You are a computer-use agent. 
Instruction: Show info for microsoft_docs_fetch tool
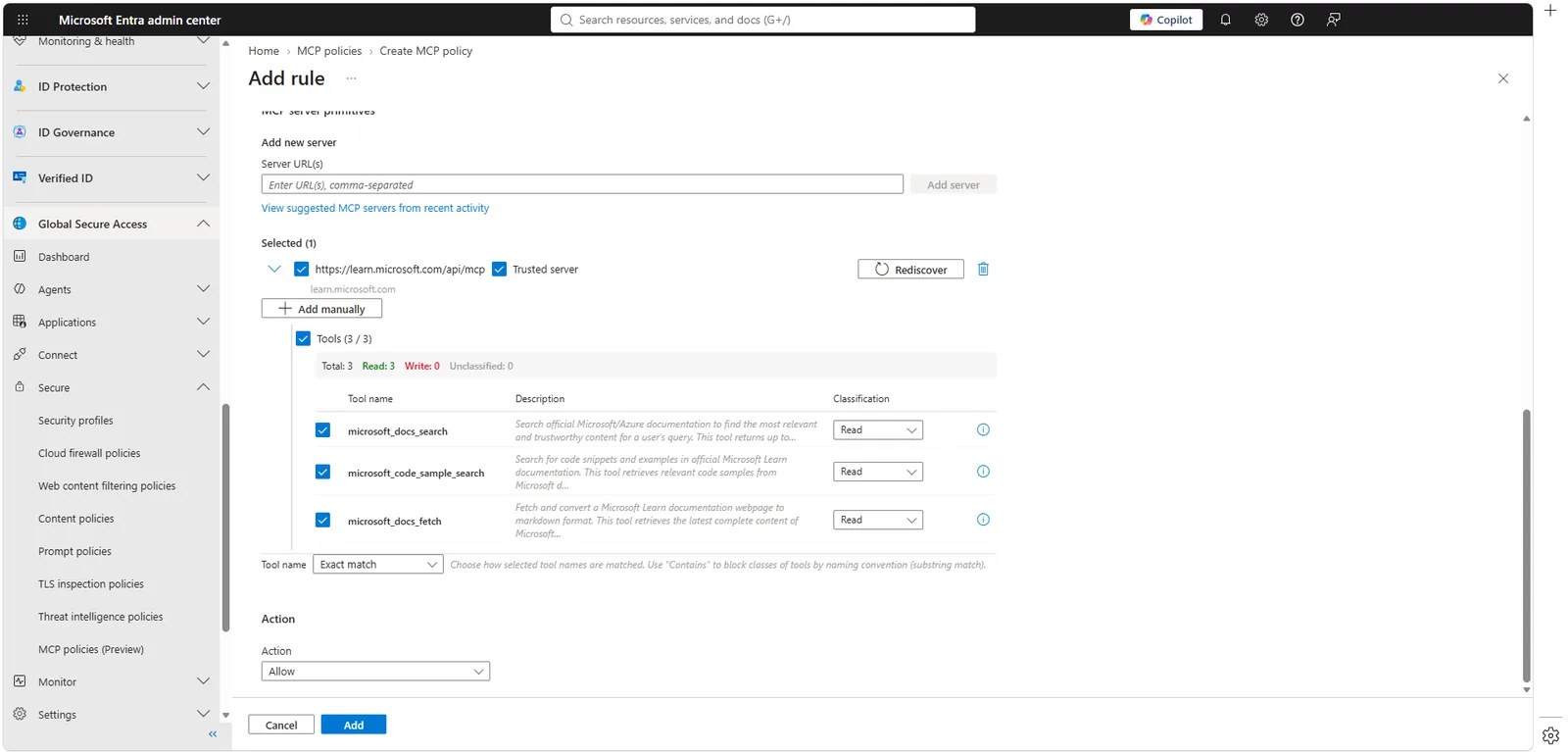click(983, 520)
